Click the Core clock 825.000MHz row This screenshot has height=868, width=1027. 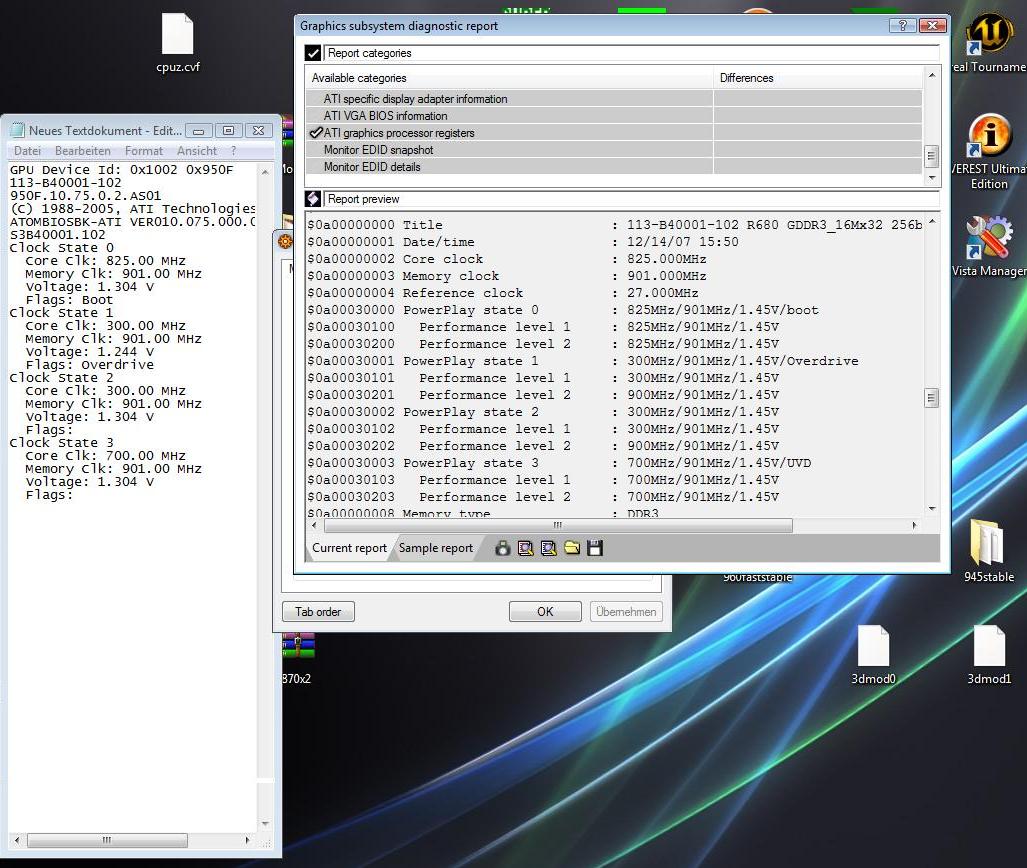click(507, 259)
